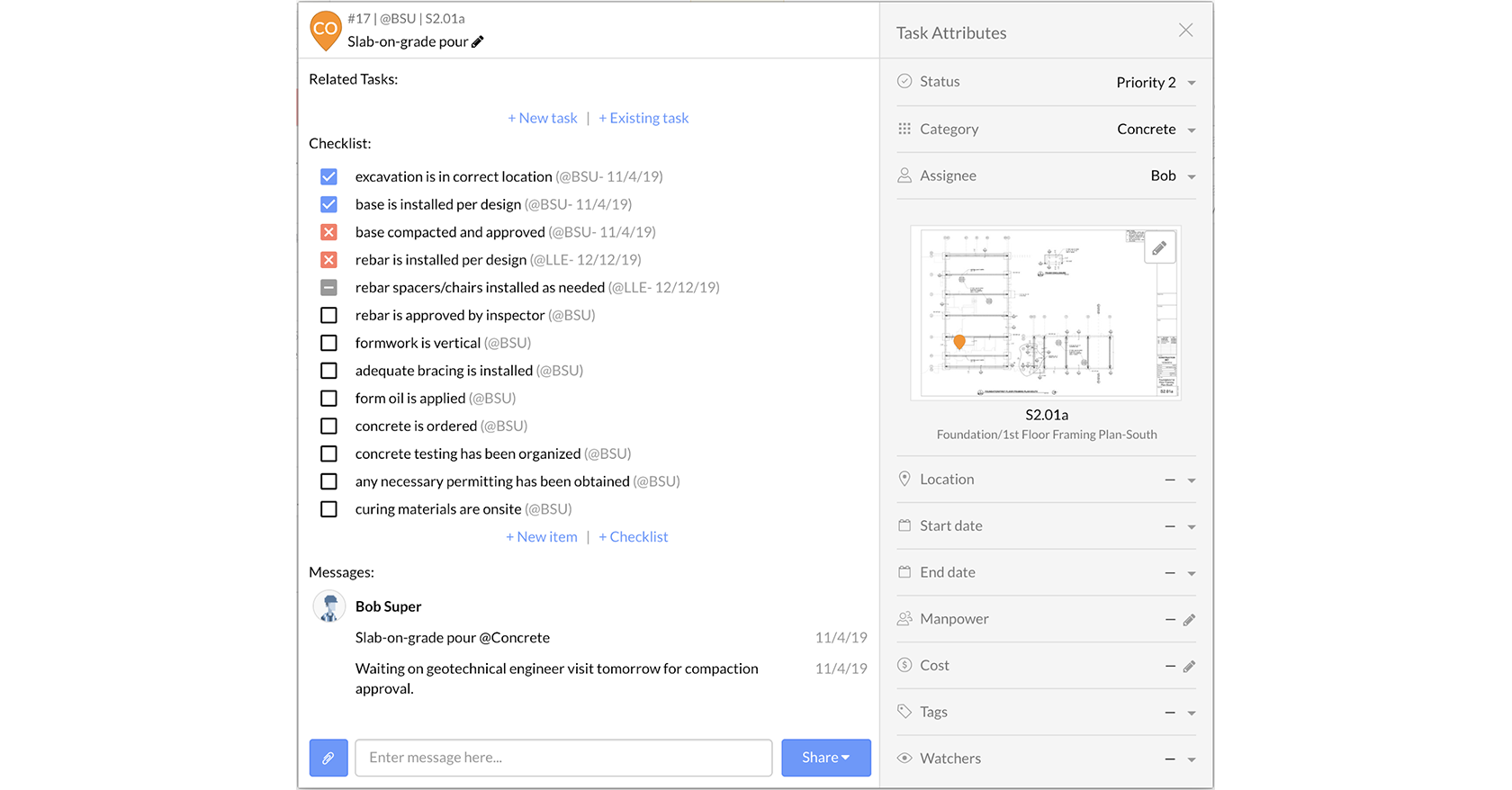
Task: Click the orange pin marker on the drawing
Action: click(959, 342)
